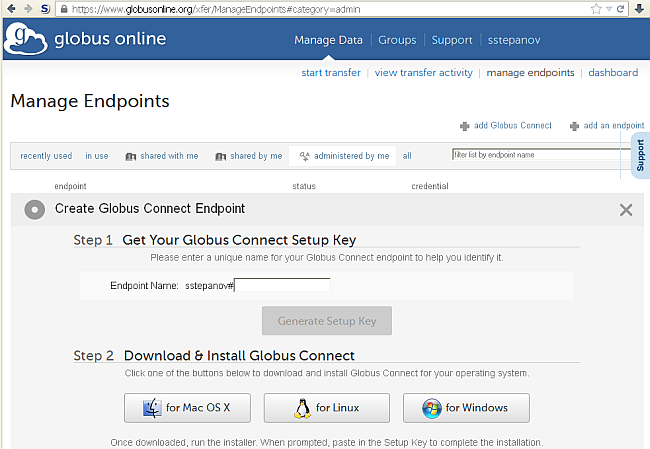650x449 pixels.
Task: Open the URL history dropdown arrow
Action: [x=609, y=9]
